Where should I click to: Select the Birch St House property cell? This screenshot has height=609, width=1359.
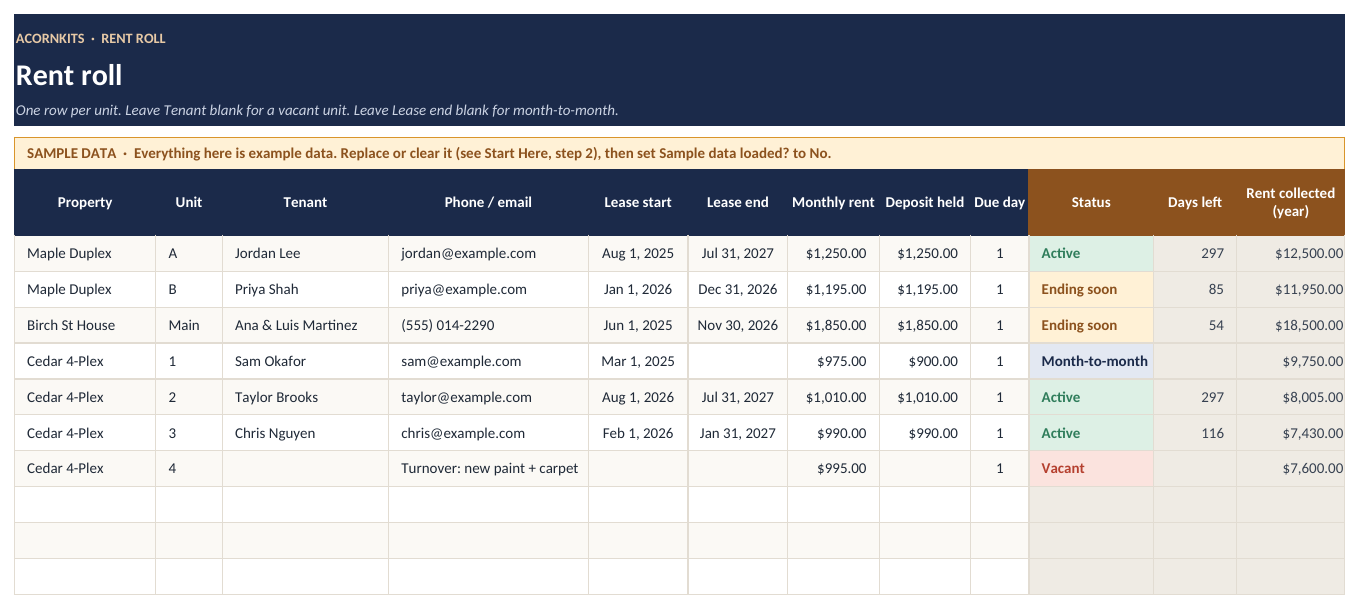pyautogui.click(x=85, y=325)
